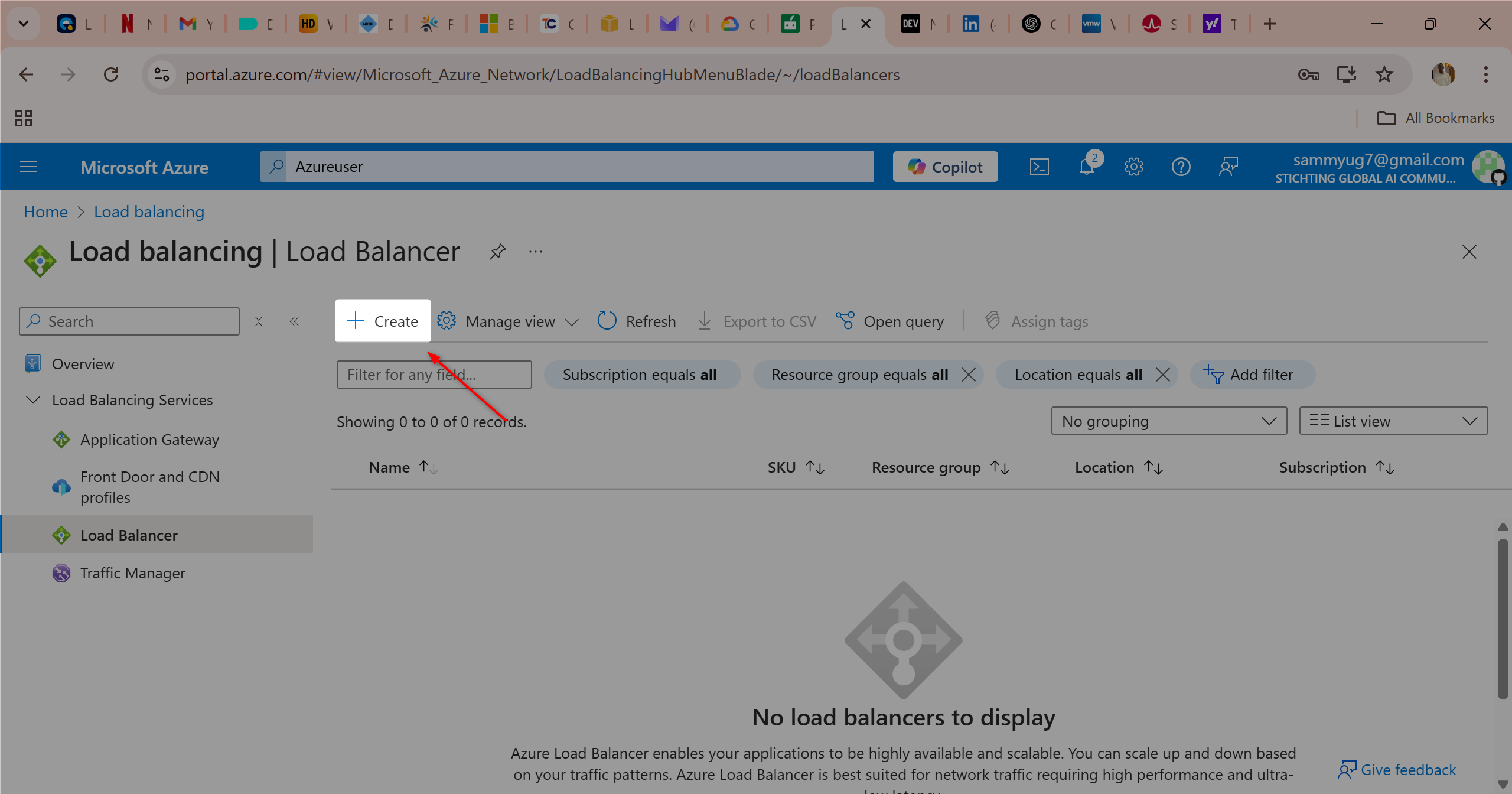Screen dimensions: 1512x794
Task: Sort by Name column
Action: (403, 467)
